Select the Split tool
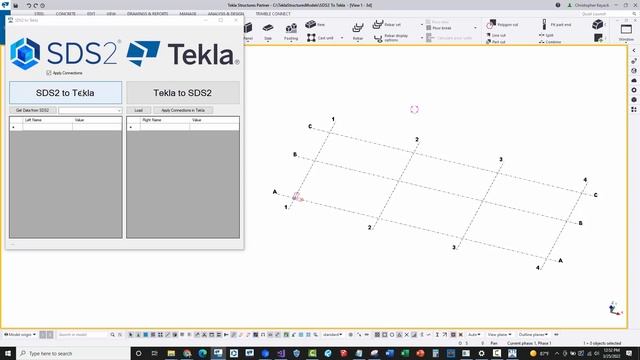 (x=547, y=36)
